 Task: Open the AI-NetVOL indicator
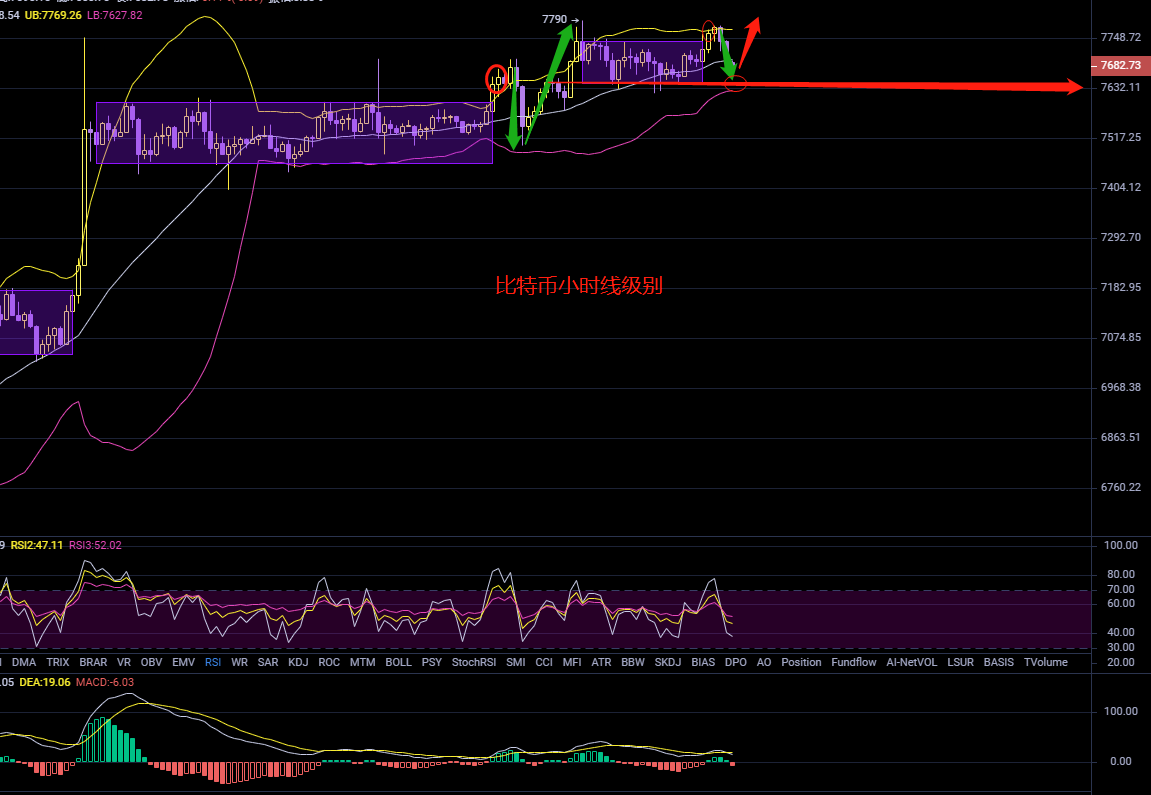[911, 662]
